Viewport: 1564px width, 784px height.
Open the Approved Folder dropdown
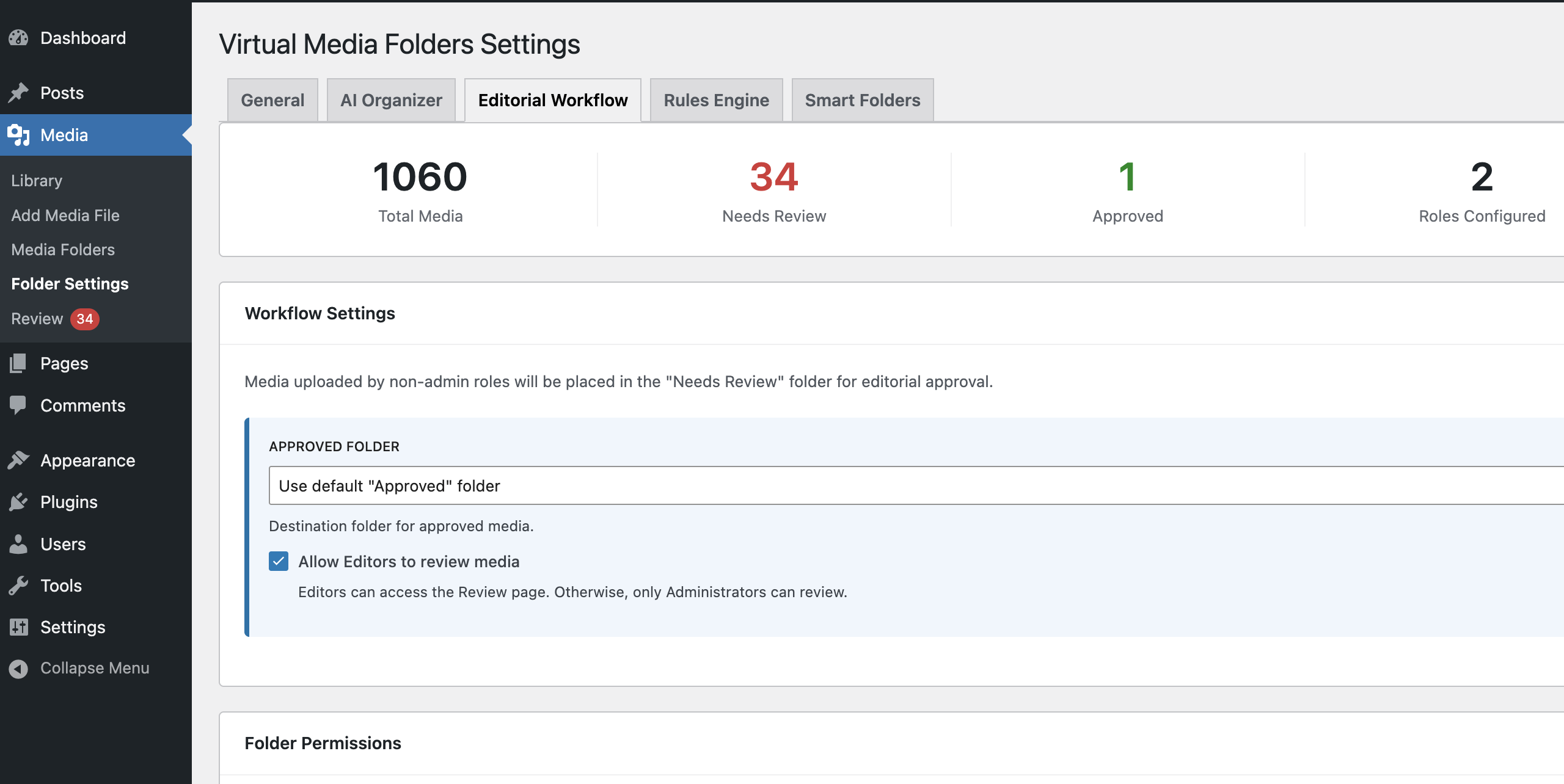tap(915, 485)
